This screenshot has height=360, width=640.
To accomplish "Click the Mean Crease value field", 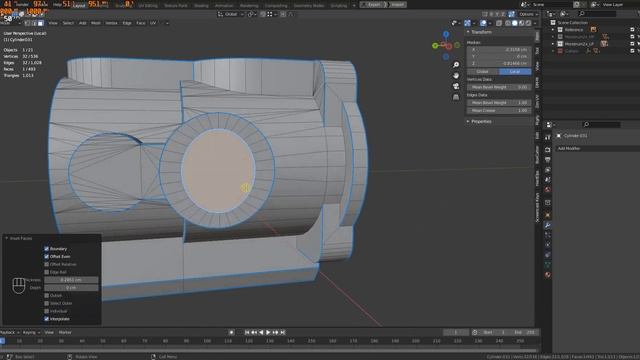I will [499, 110].
